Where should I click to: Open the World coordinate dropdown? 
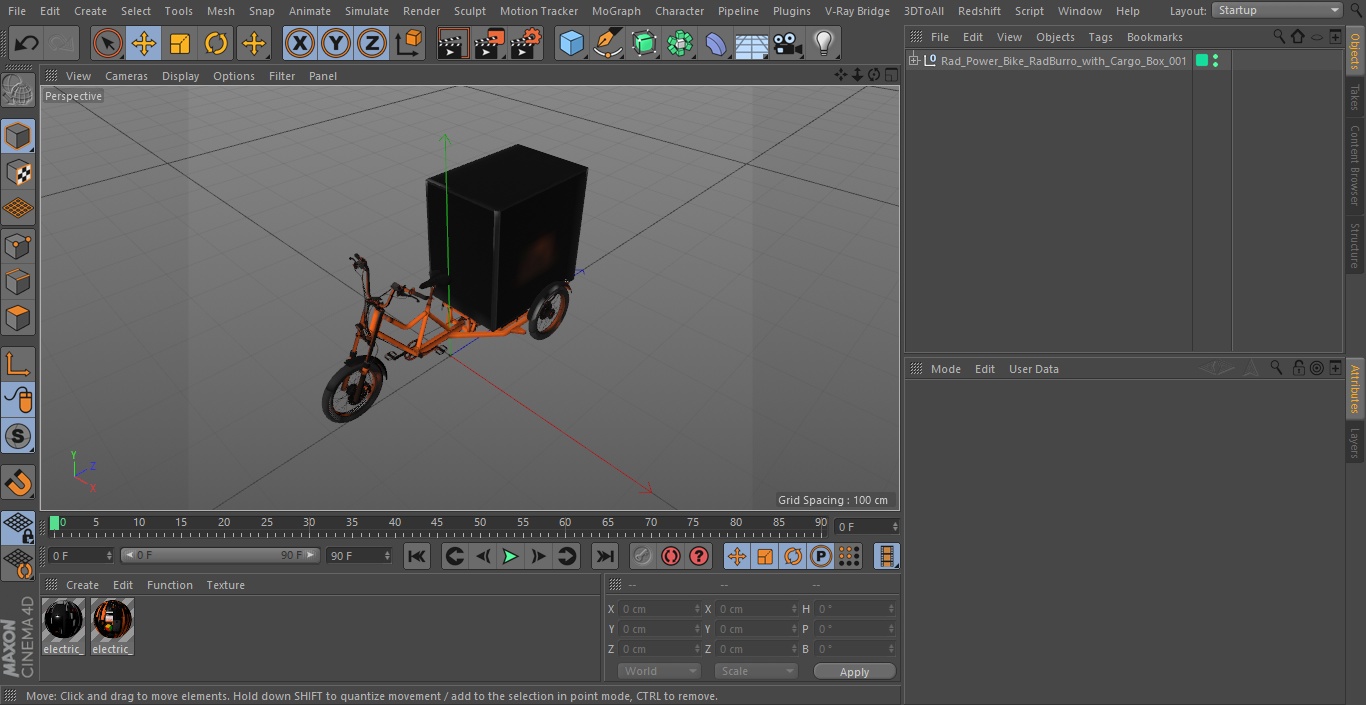click(659, 671)
